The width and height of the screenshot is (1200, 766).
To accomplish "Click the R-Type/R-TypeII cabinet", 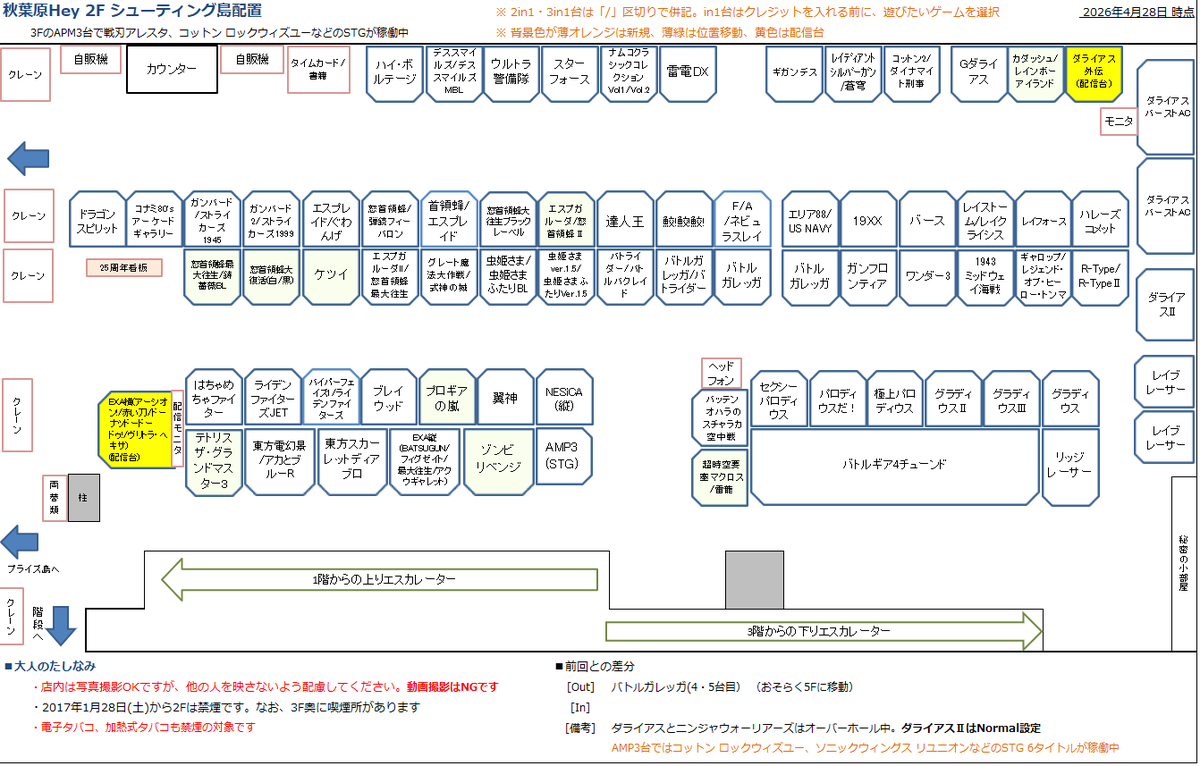I will pyautogui.click(x=1102, y=277).
